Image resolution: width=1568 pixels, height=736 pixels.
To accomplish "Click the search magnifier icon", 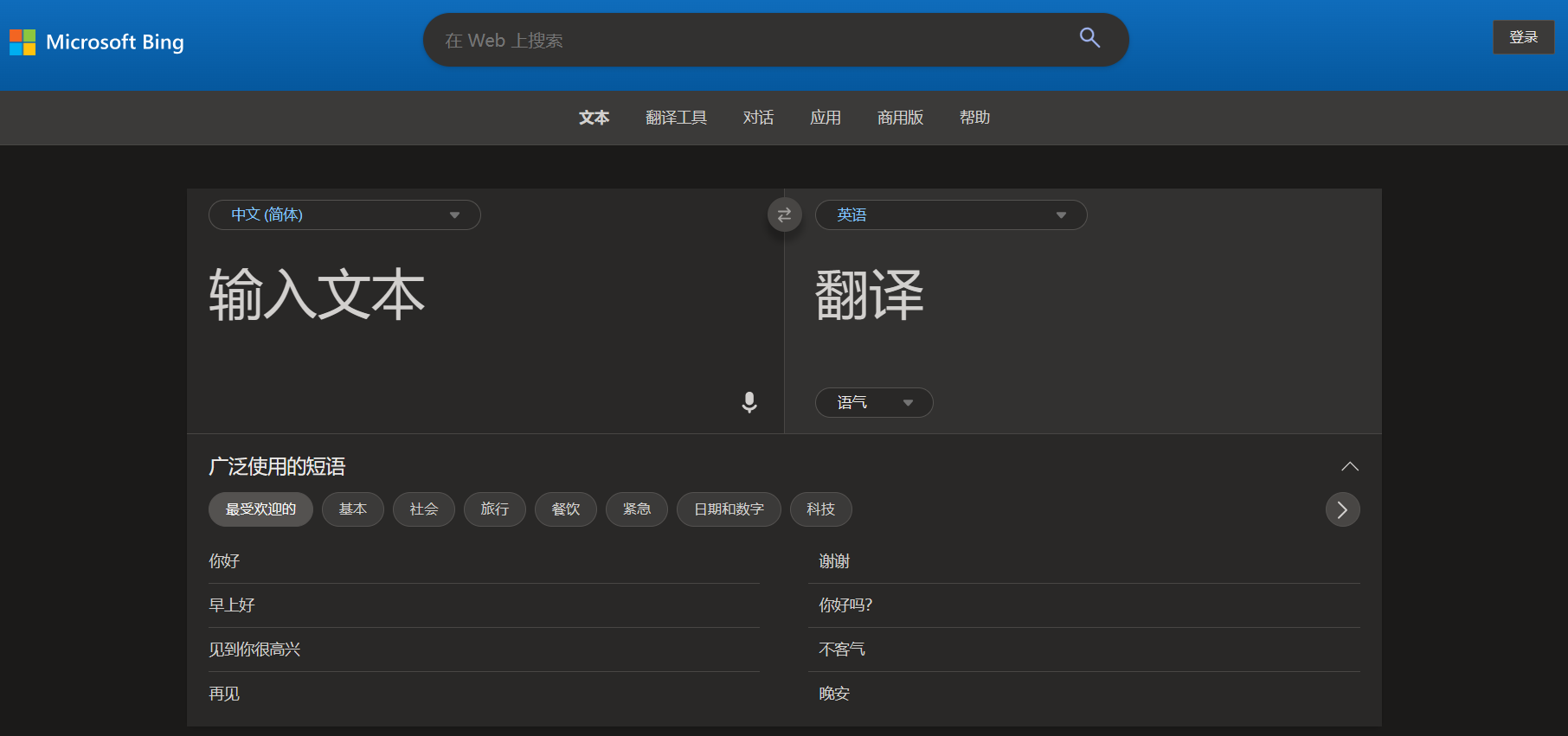I will click(1089, 38).
